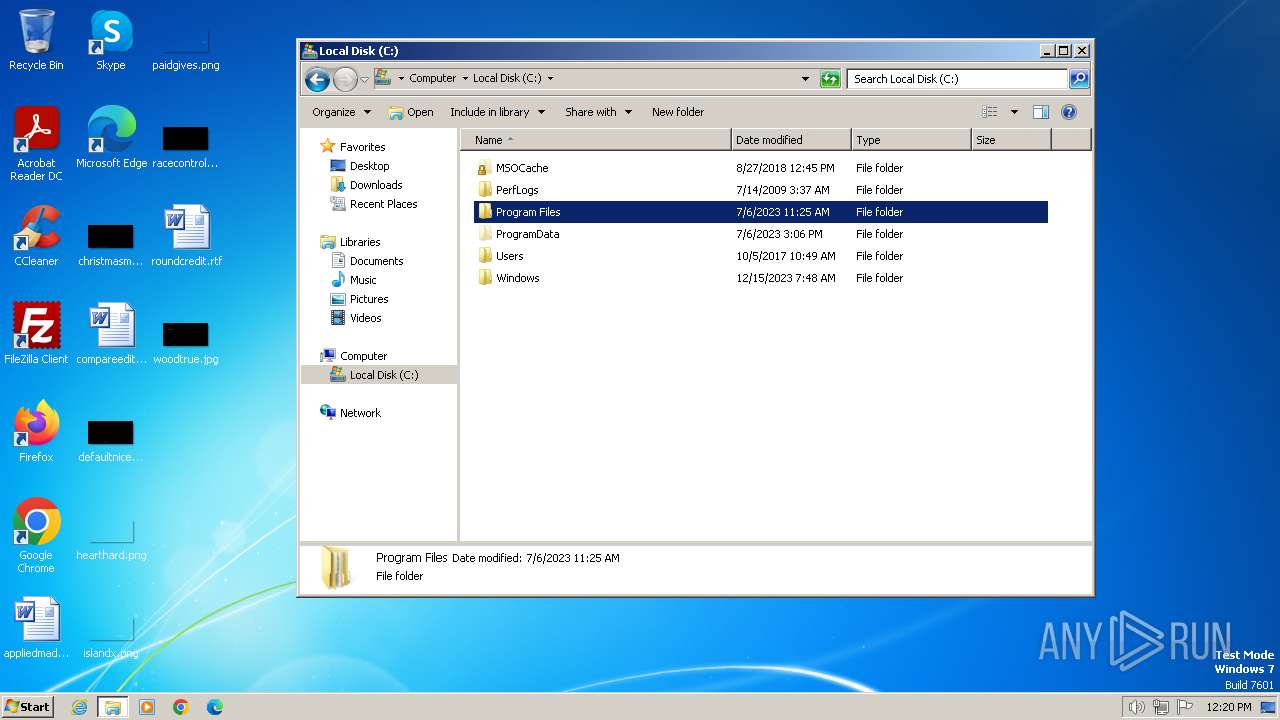Image resolution: width=1280 pixels, height=720 pixels.
Task: Select the paidgives.png desktop file
Action: click(x=186, y=48)
